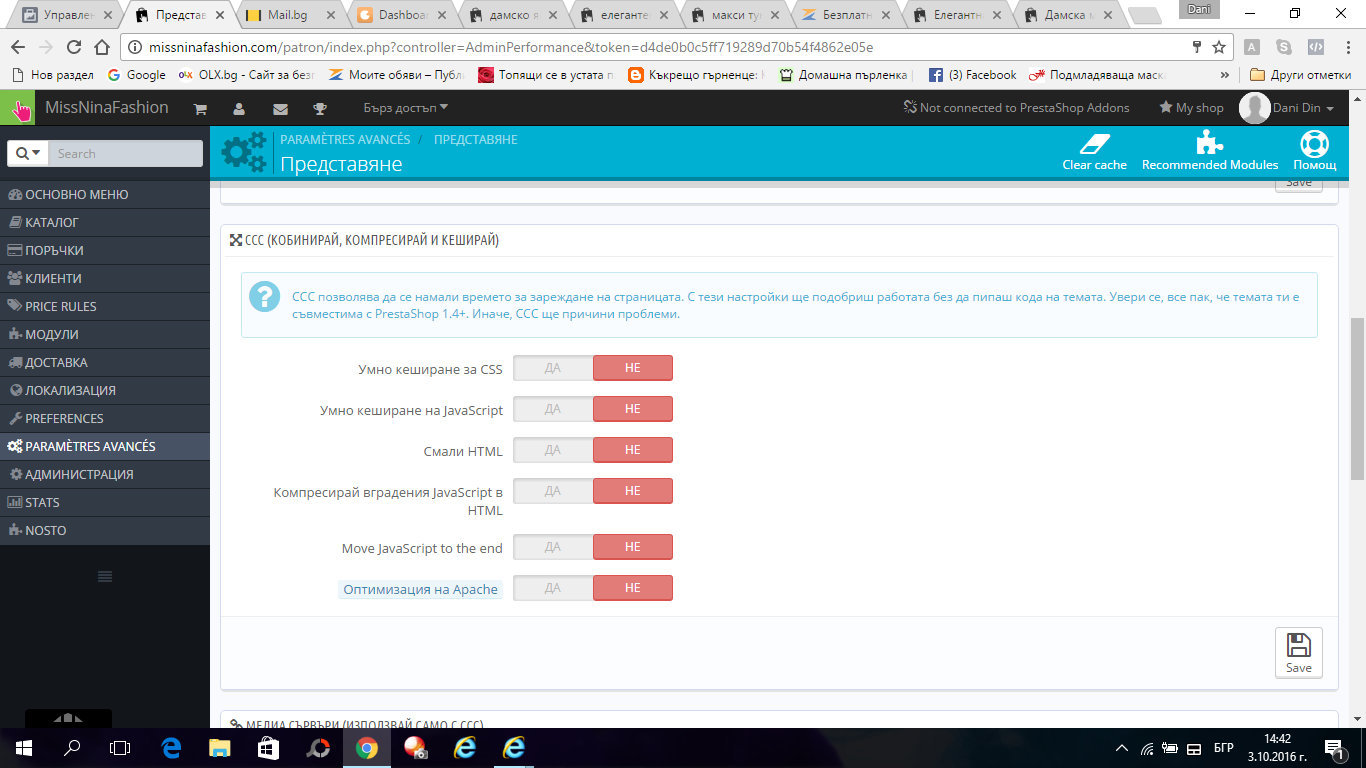Image resolution: width=1366 pixels, height=768 pixels.
Task: Enable Move JavaScript to the end ДА
Action: coord(553,547)
